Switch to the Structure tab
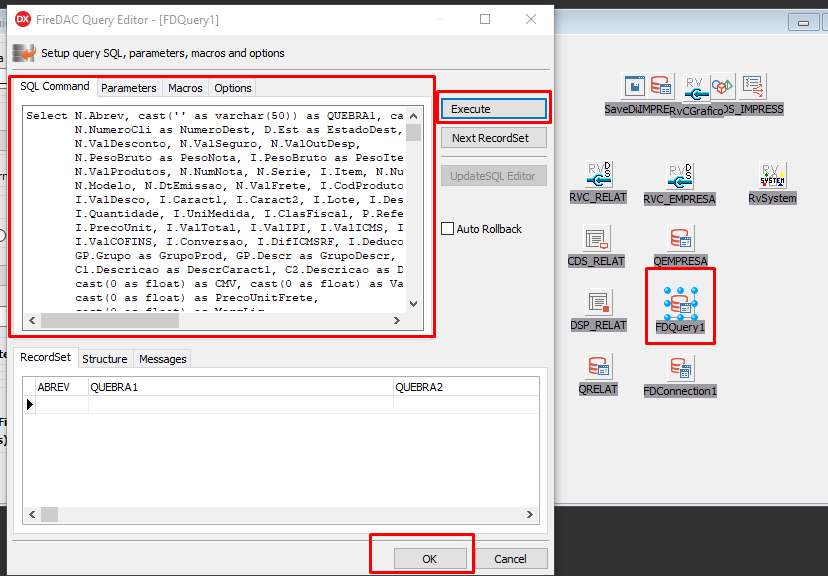Image resolution: width=828 pixels, height=576 pixels. [x=105, y=359]
